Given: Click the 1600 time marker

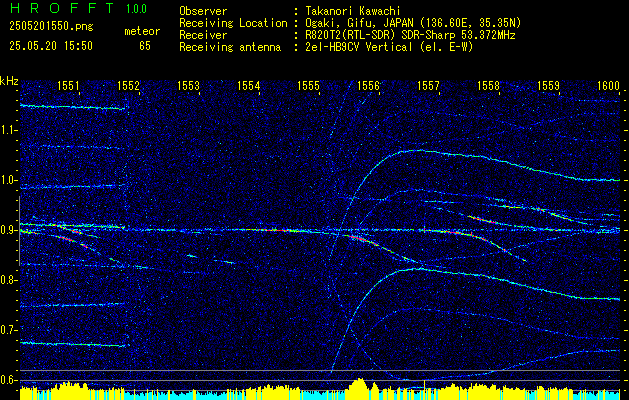Looking at the screenshot, I should 609,85.
